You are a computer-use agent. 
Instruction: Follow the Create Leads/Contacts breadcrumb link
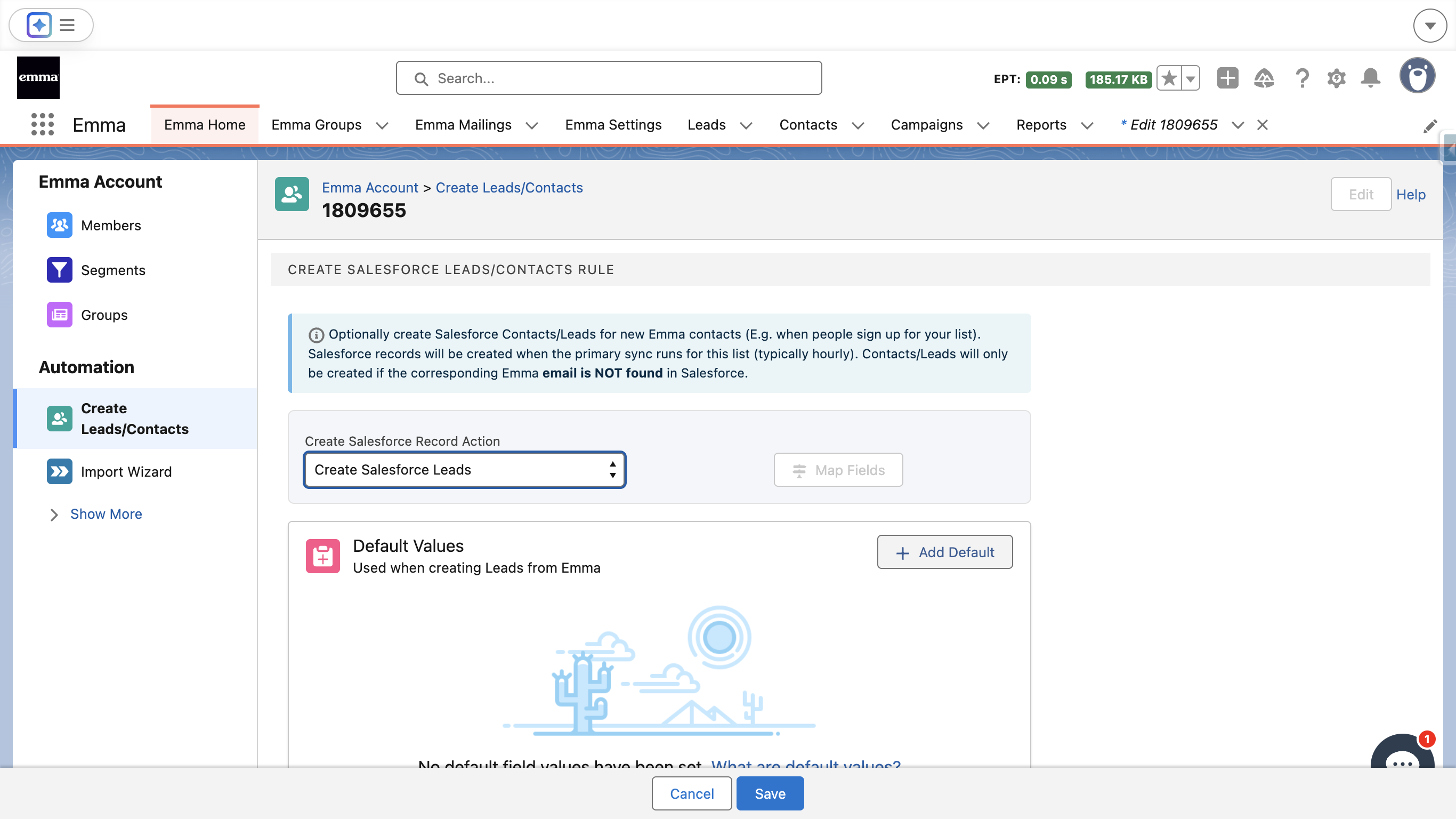point(509,187)
